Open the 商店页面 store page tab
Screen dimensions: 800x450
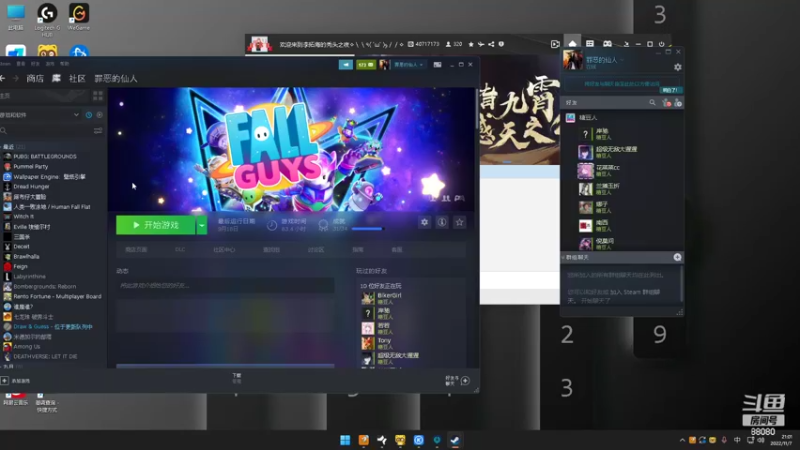[136, 249]
